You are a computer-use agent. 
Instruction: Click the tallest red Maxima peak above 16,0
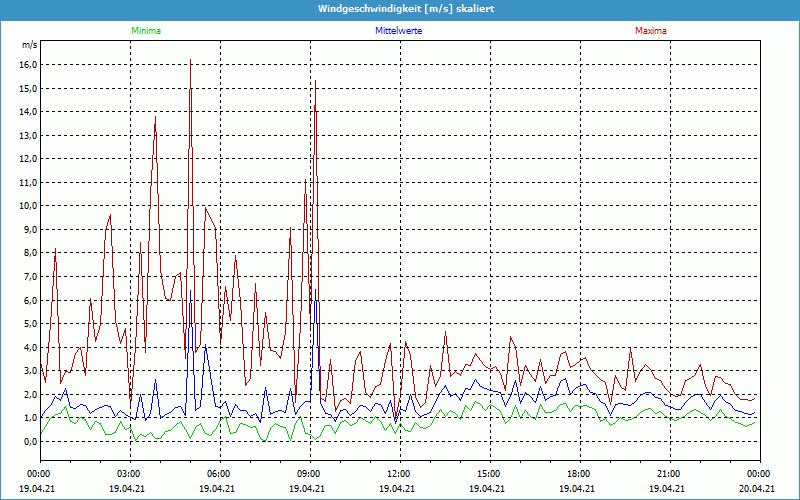pyautogui.click(x=190, y=60)
